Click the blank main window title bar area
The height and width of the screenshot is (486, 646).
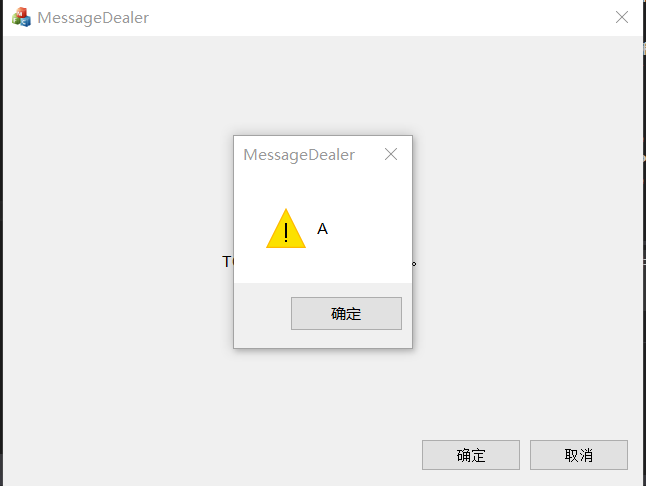(379, 18)
